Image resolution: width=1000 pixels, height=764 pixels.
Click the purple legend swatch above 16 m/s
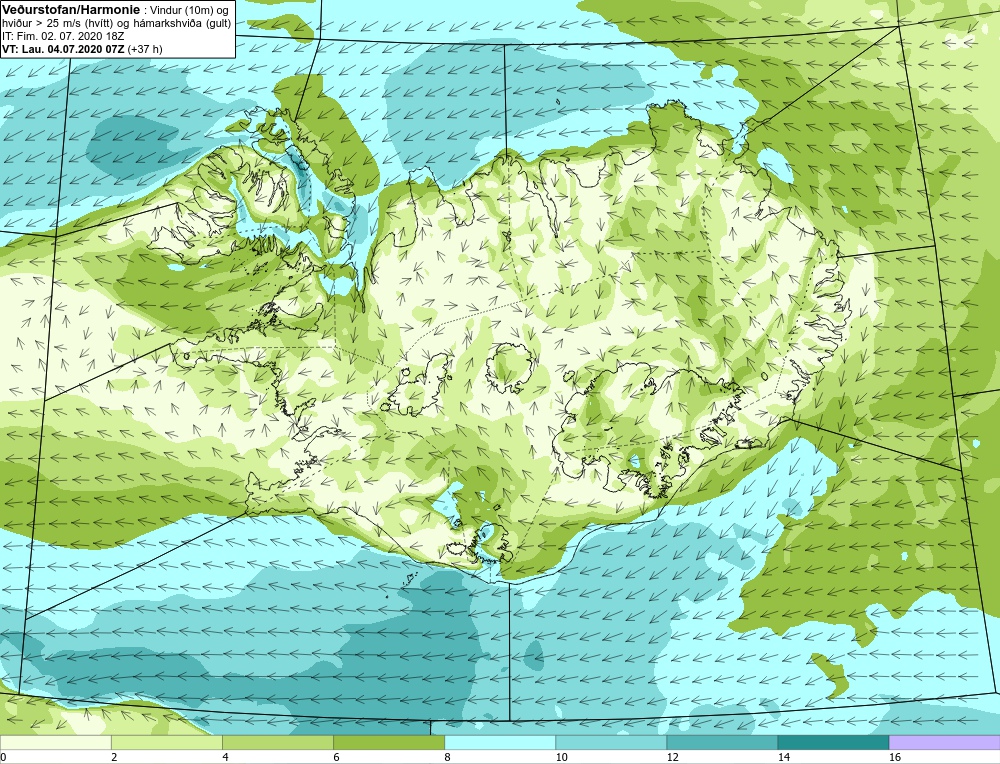945,743
